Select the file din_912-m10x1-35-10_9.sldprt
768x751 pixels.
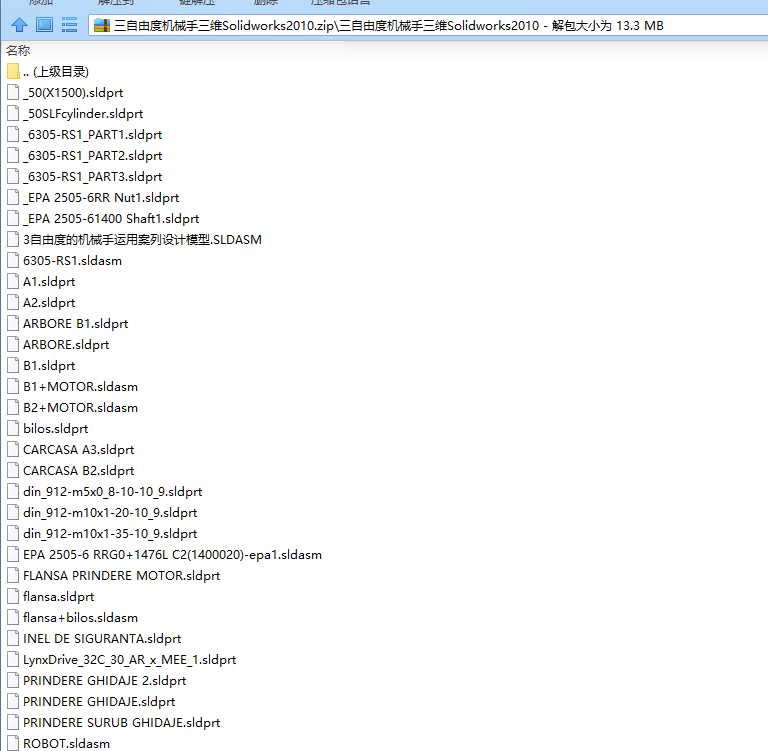point(110,533)
